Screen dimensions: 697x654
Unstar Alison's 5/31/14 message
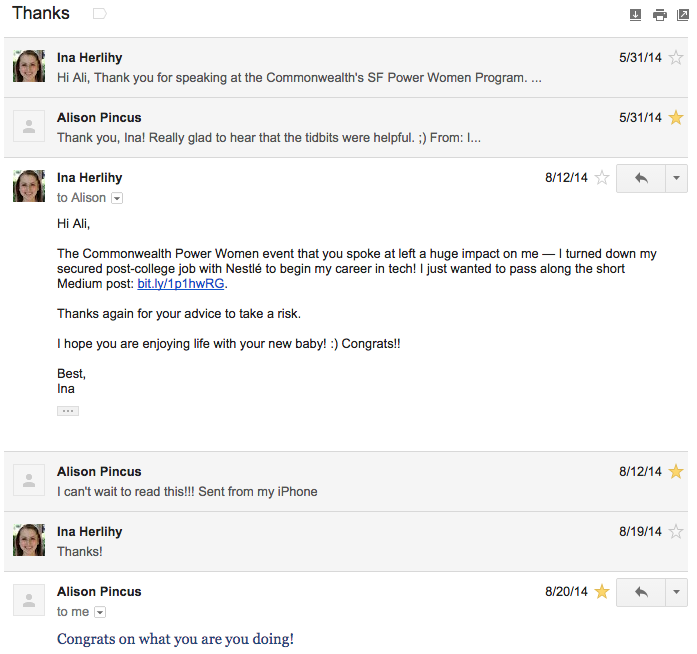point(677,118)
